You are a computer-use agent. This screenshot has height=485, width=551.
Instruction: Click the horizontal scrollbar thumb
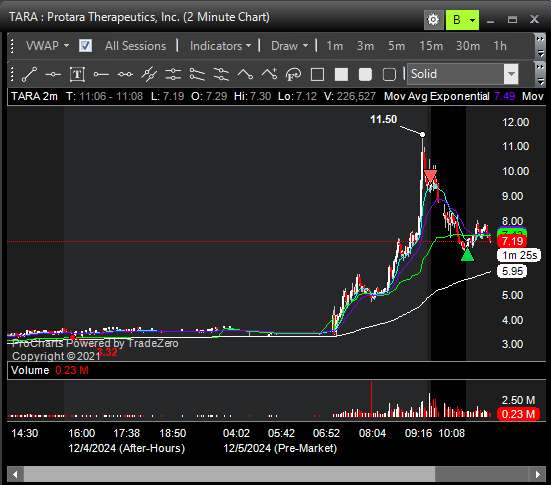(x=229, y=474)
